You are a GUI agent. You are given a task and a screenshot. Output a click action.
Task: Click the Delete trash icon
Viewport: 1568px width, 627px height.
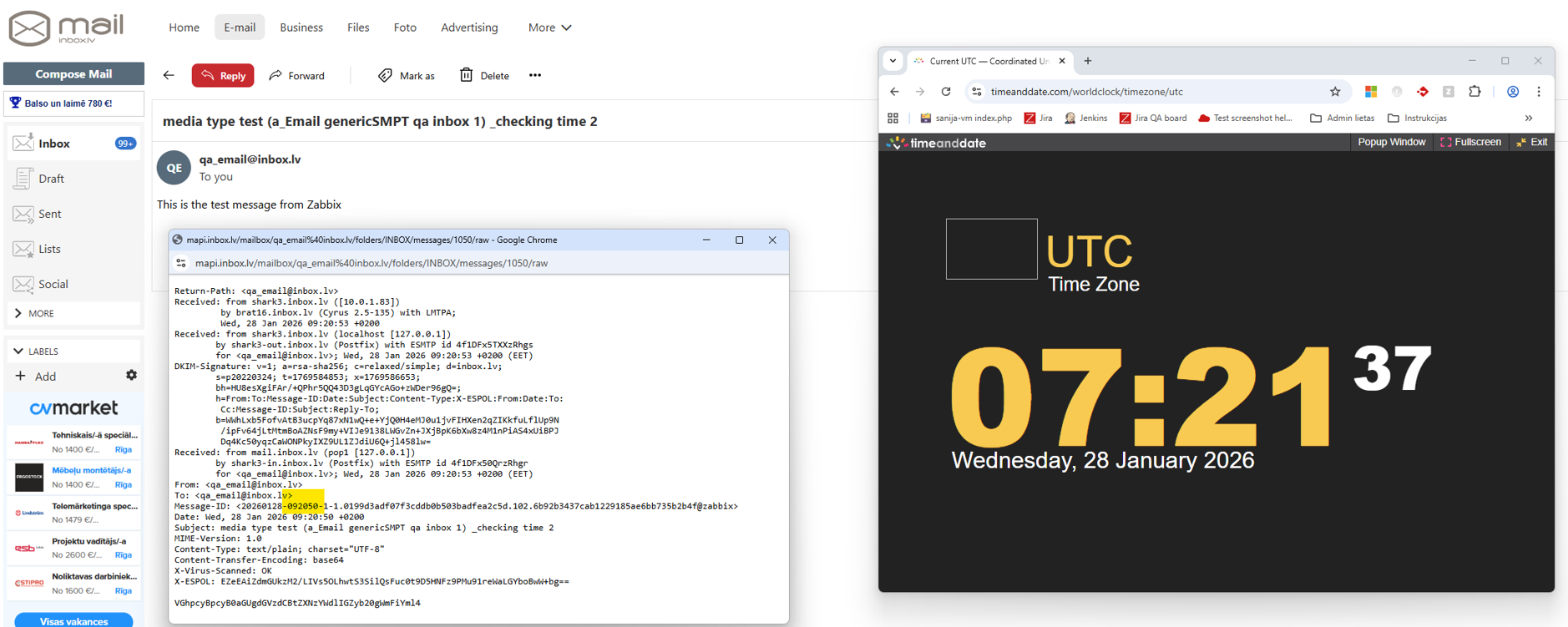click(x=466, y=75)
